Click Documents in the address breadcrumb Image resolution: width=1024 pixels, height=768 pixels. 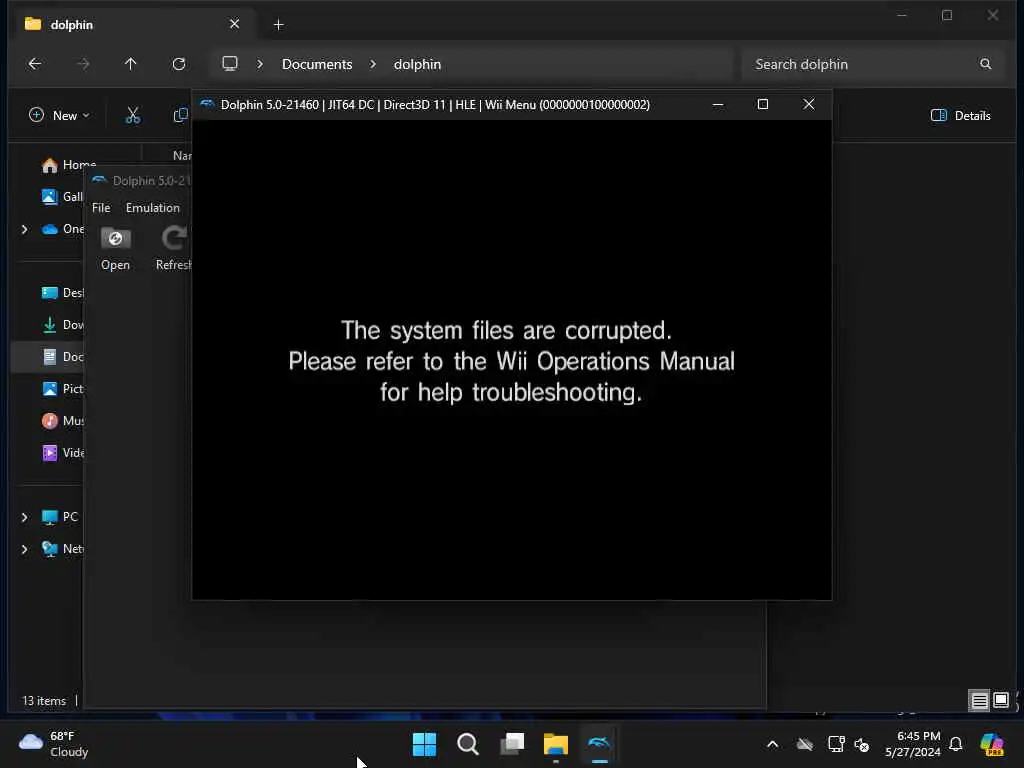317,64
